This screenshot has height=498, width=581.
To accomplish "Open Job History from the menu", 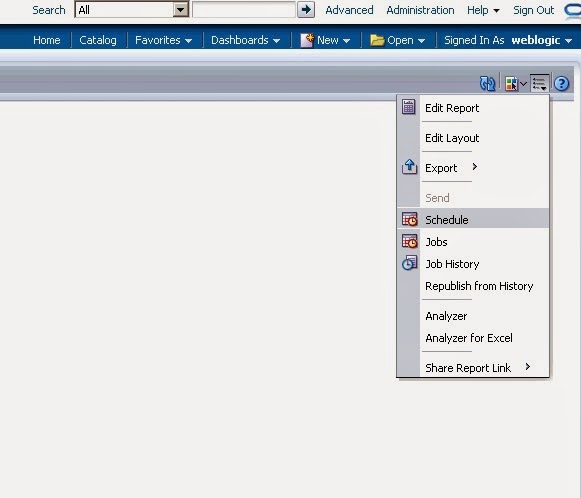I will pos(452,264).
